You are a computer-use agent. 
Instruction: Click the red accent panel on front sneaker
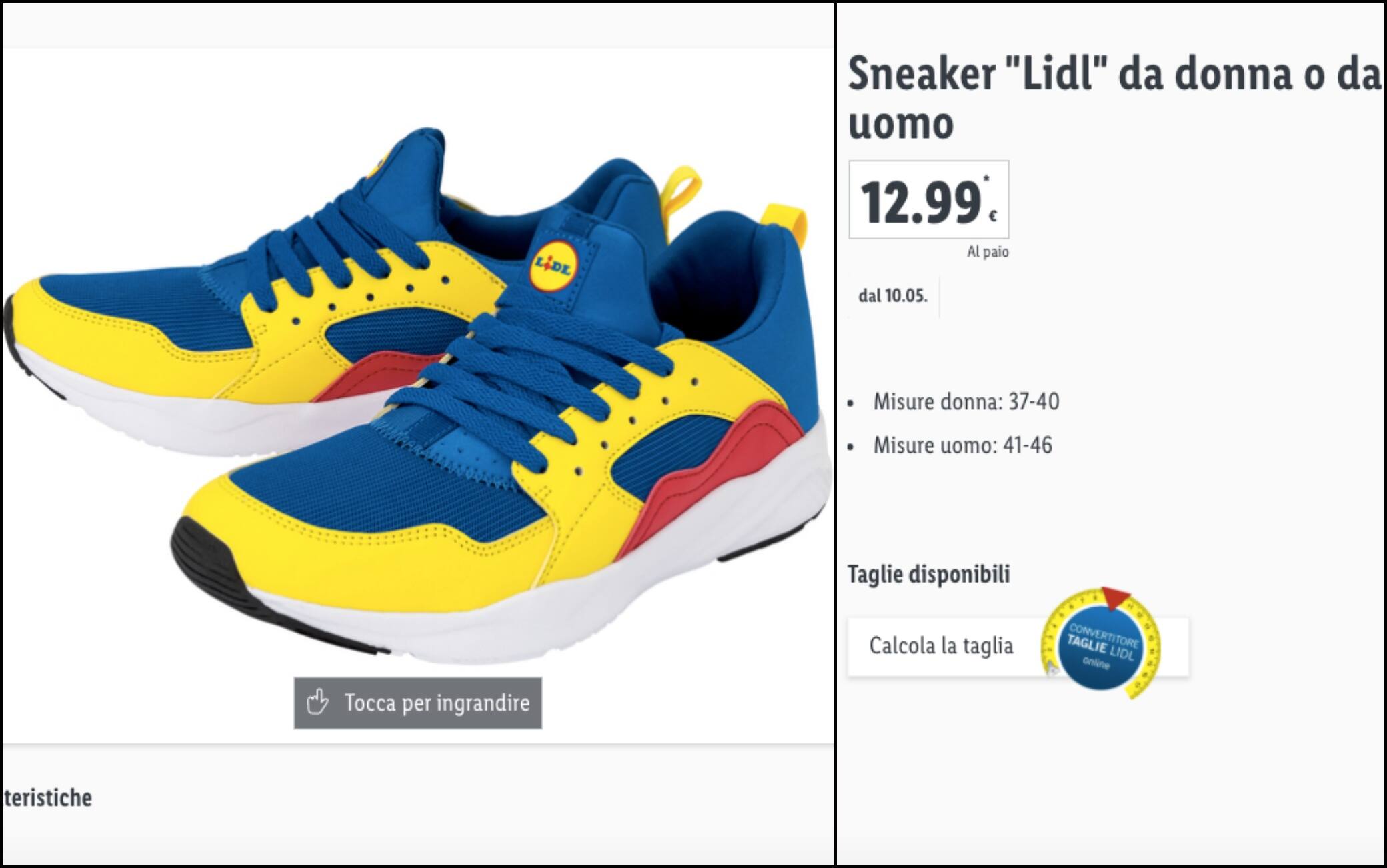click(714, 473)
